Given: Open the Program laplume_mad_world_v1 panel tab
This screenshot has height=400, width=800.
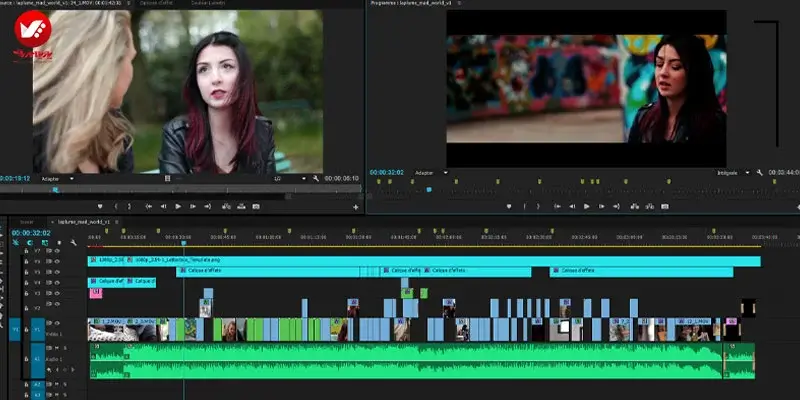Looking at the screenshot, I should click(413, 3).
